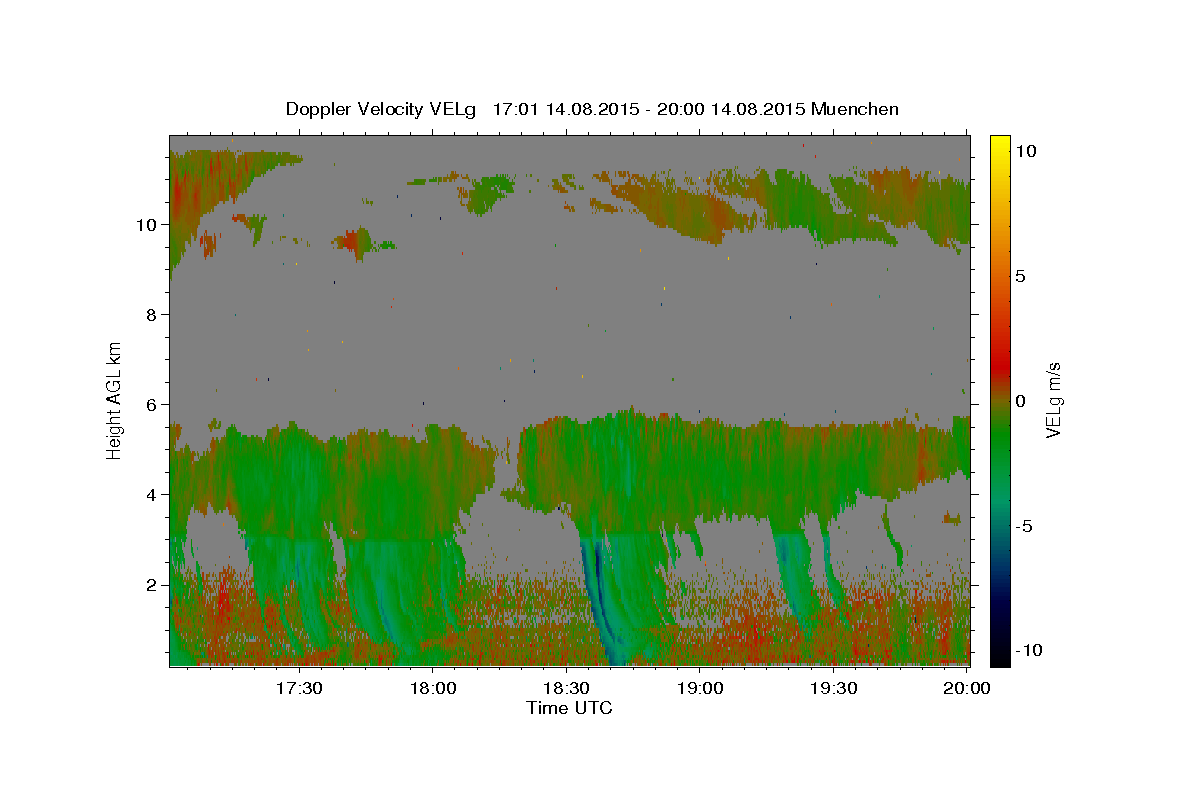Click the colorbar value -5 label
Viewport: 1200px width, 800px height.
[1024, 526]
